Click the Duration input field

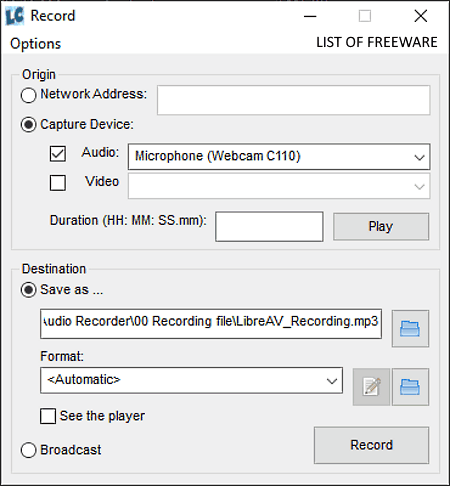[269, 226]
